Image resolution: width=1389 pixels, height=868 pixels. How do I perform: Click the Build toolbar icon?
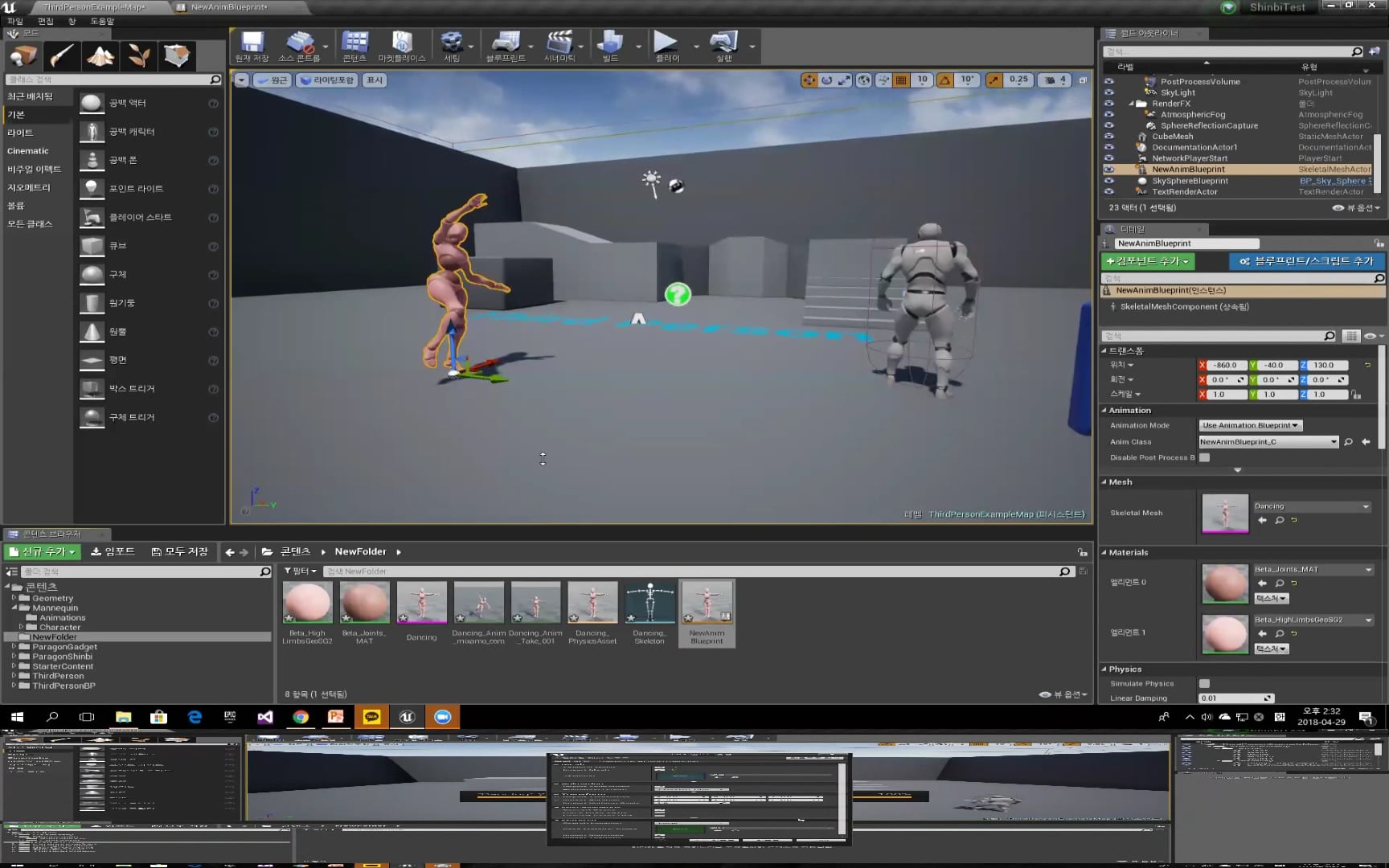[x=610, y=46]
